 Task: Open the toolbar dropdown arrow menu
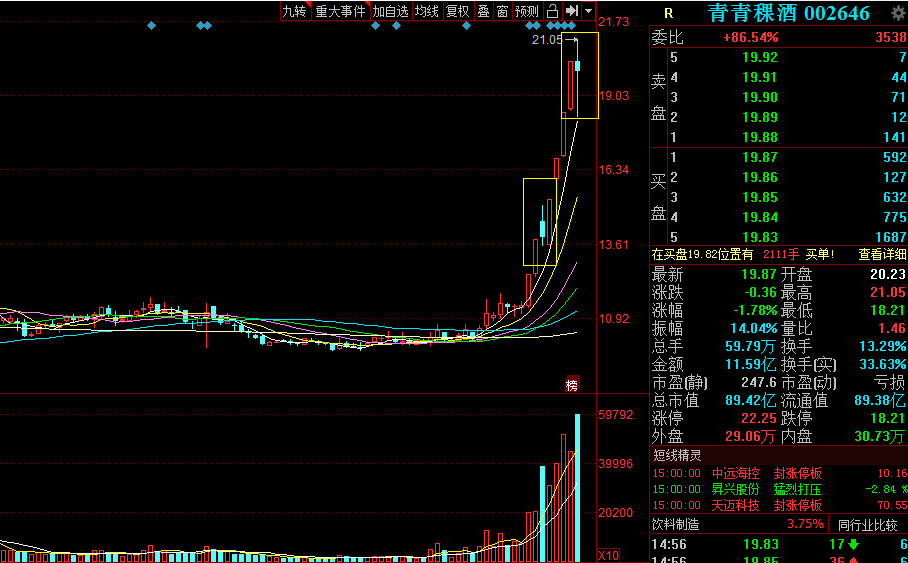(588, 11)
